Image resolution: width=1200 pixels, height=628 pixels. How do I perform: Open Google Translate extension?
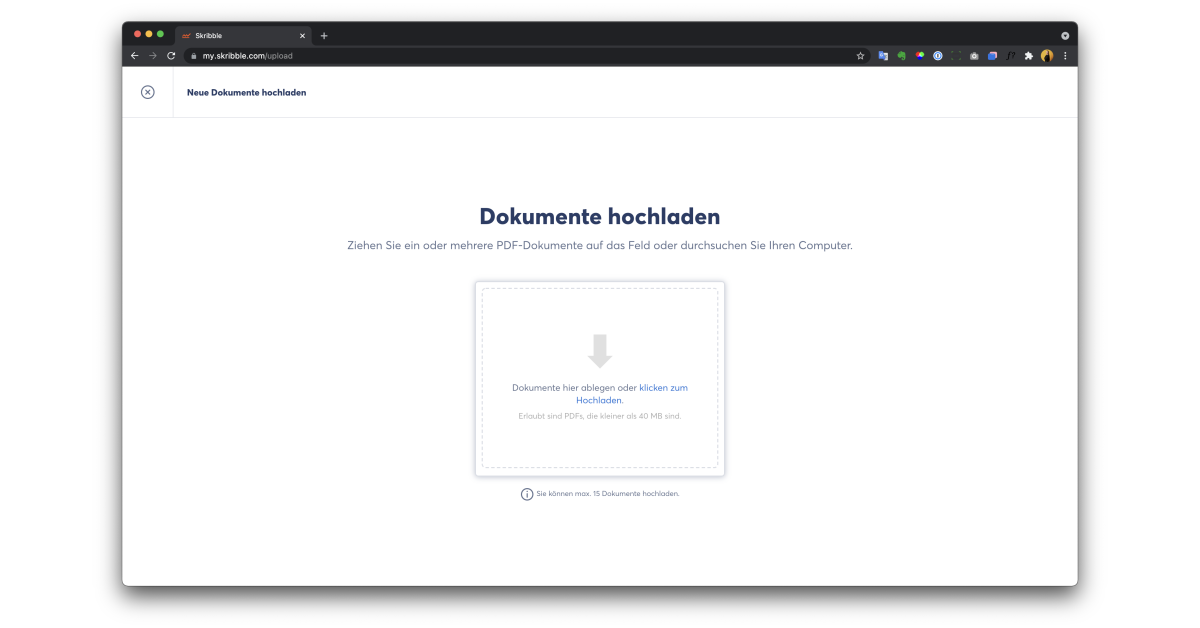pos(883,56)
